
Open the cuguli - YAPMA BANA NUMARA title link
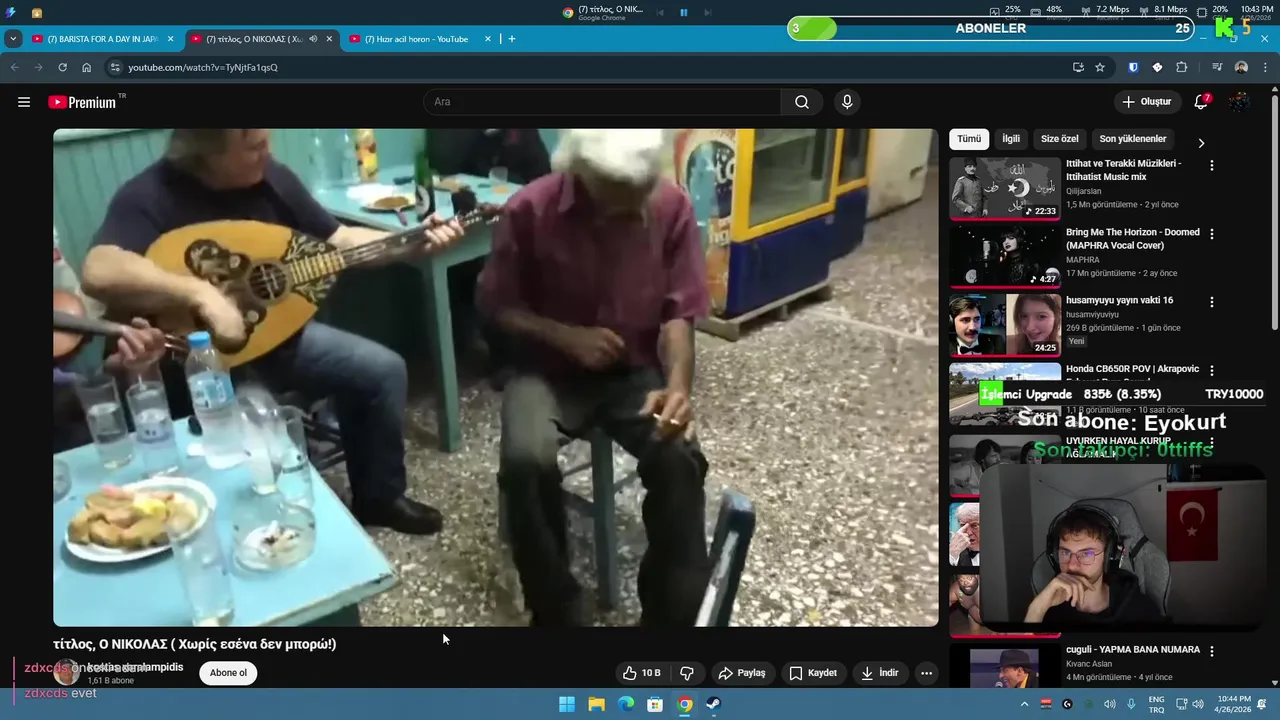point(1133,649)
